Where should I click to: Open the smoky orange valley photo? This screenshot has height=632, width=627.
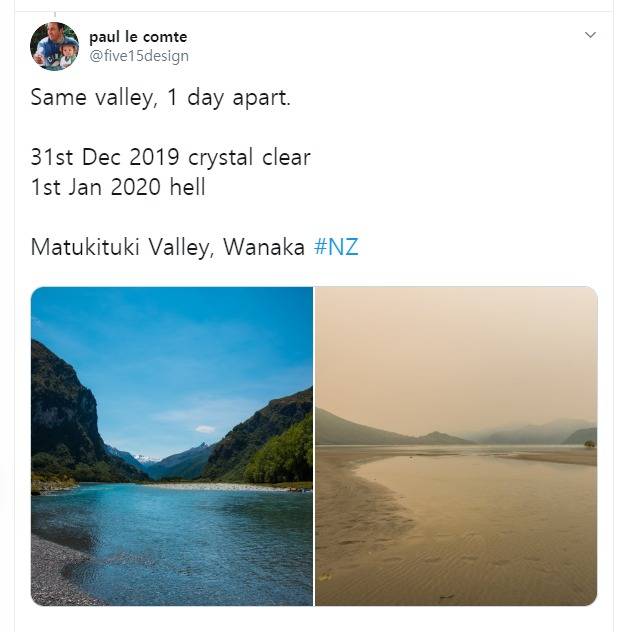pyautogui.click(x=456, y=446)
